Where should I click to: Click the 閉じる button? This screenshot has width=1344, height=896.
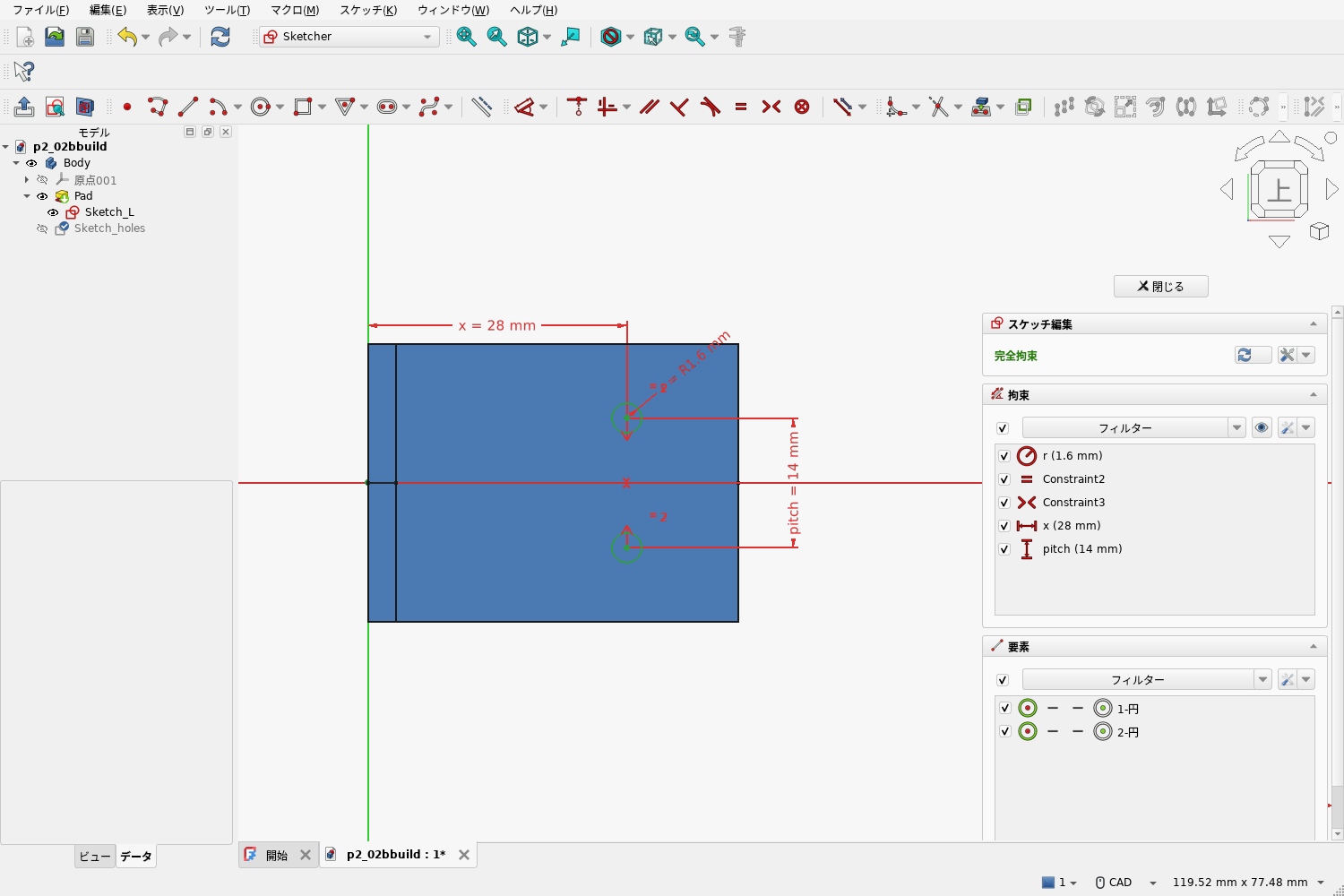(1161, 286)
